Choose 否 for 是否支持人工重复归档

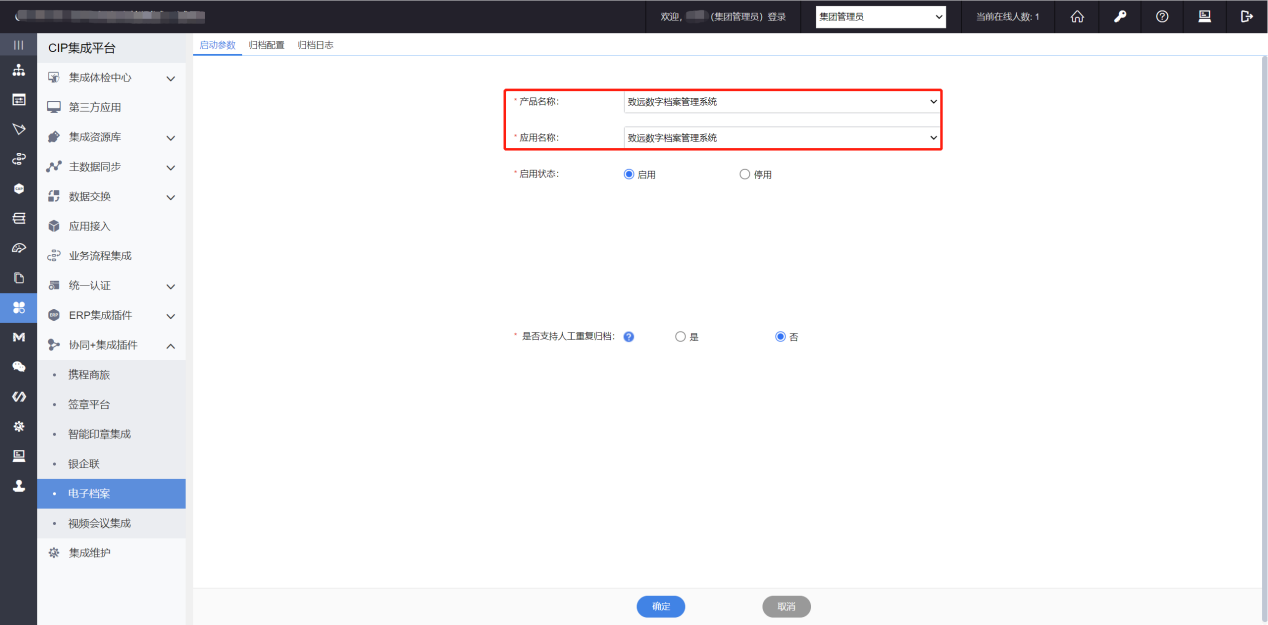(x=781, y=337)
